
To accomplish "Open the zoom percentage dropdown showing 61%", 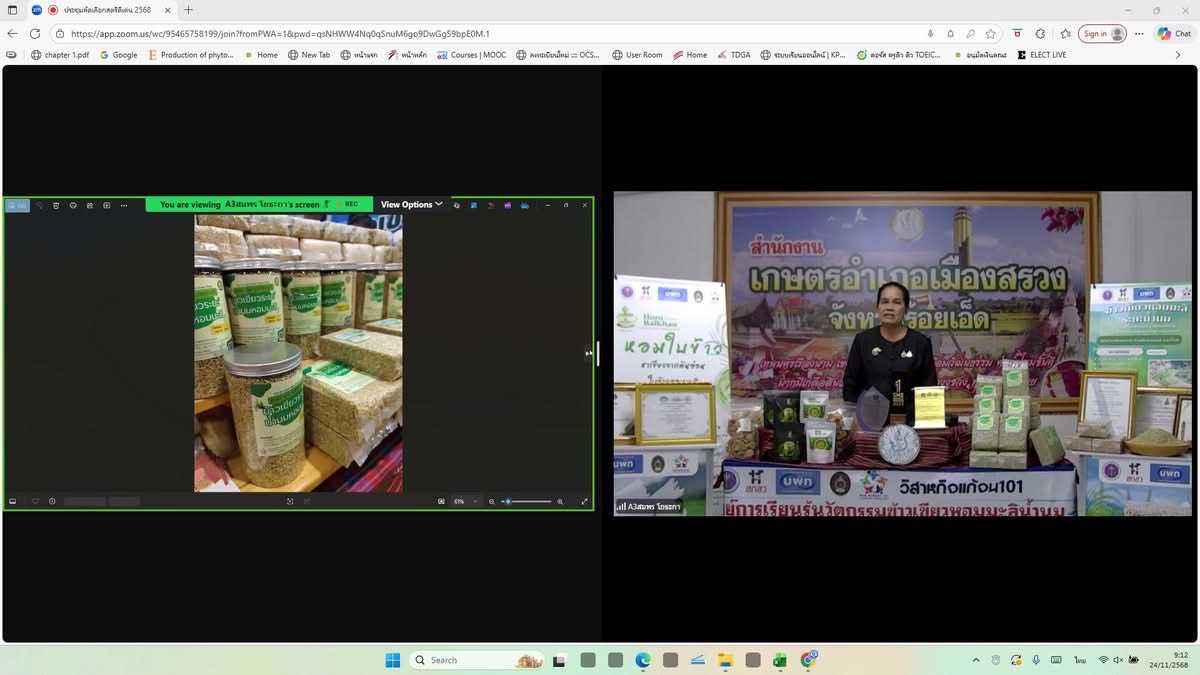I will 465,501.
